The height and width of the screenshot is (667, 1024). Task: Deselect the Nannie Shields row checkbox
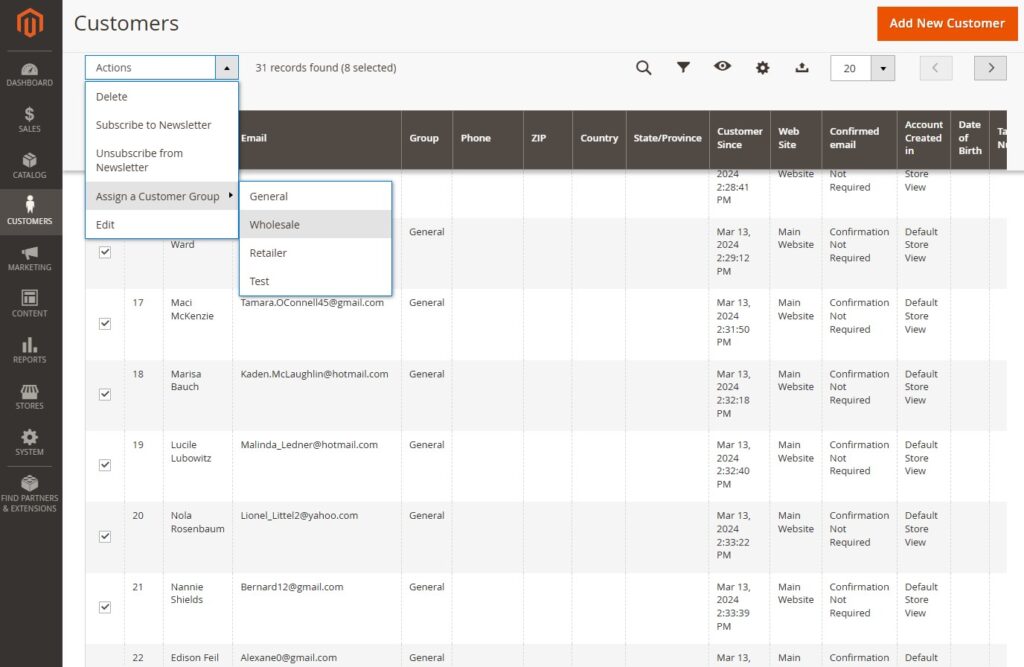[x=105, y=607]
